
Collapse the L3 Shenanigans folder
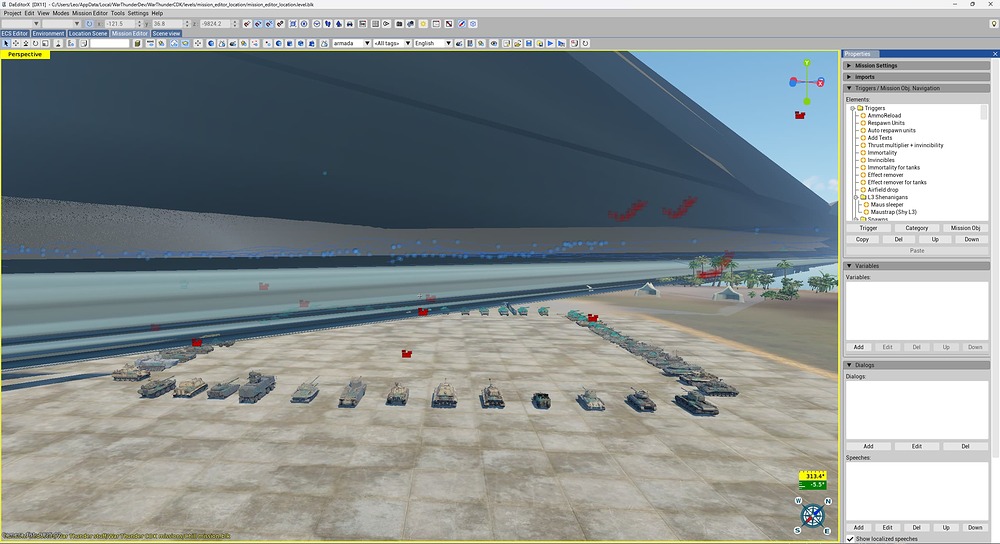(856, 197)
